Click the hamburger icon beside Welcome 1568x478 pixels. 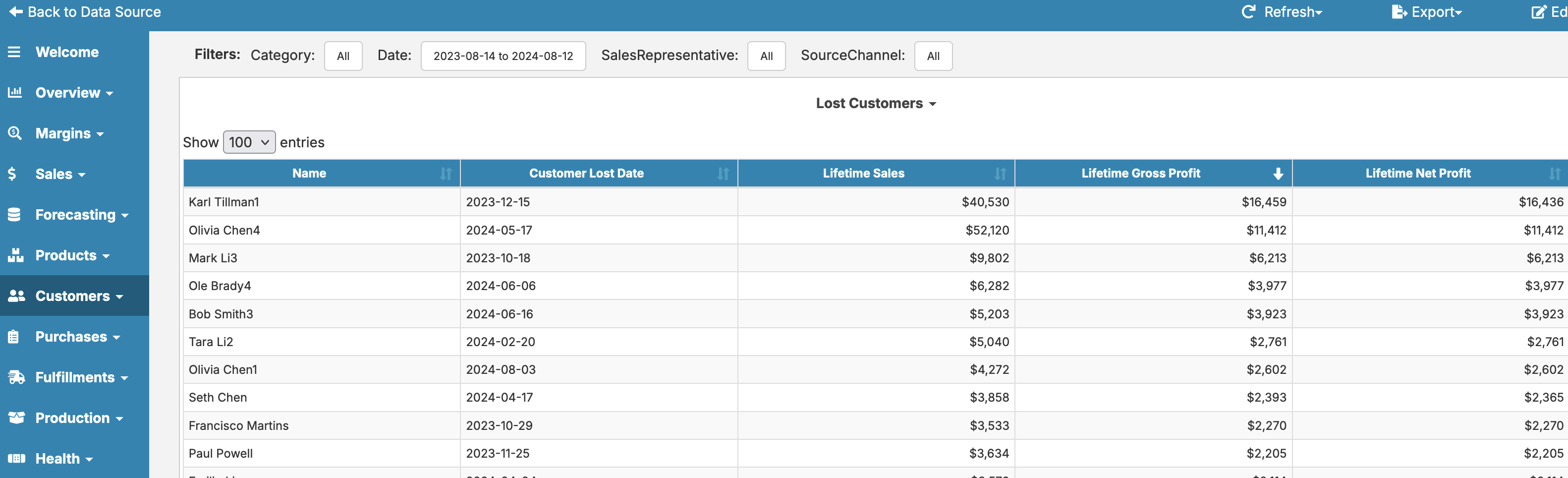pos(14,53)
